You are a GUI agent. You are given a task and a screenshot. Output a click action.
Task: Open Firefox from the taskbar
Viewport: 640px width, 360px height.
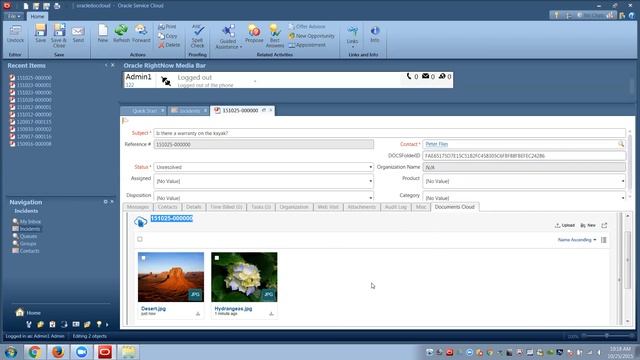58,352
